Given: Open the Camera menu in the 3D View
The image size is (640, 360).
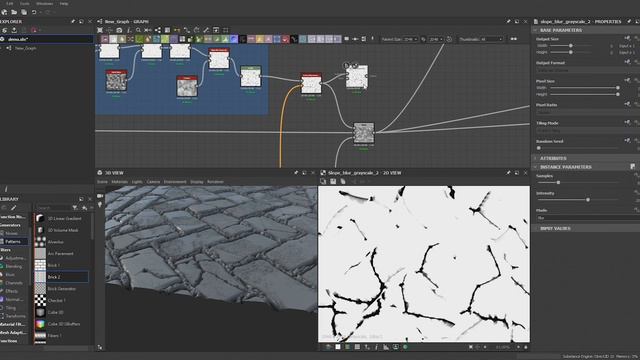Looking at the screenshot, I should point(153,182).
